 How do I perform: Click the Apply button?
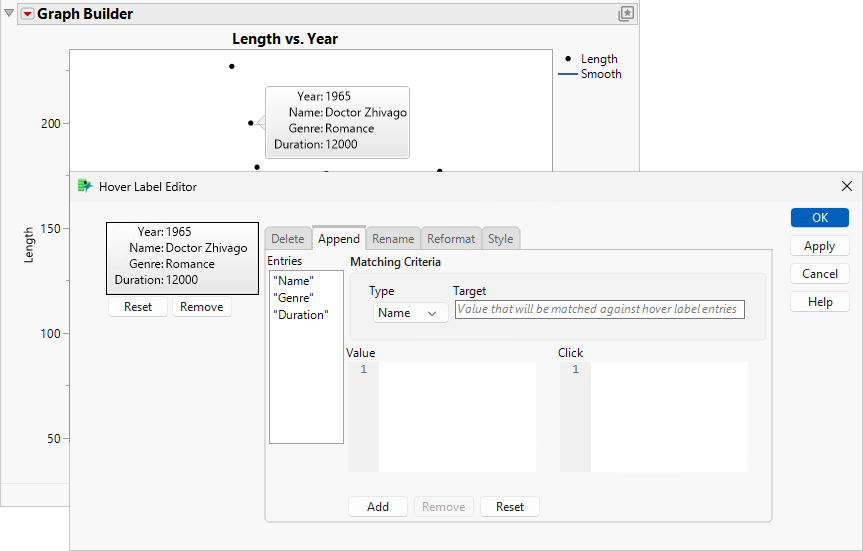819,246
